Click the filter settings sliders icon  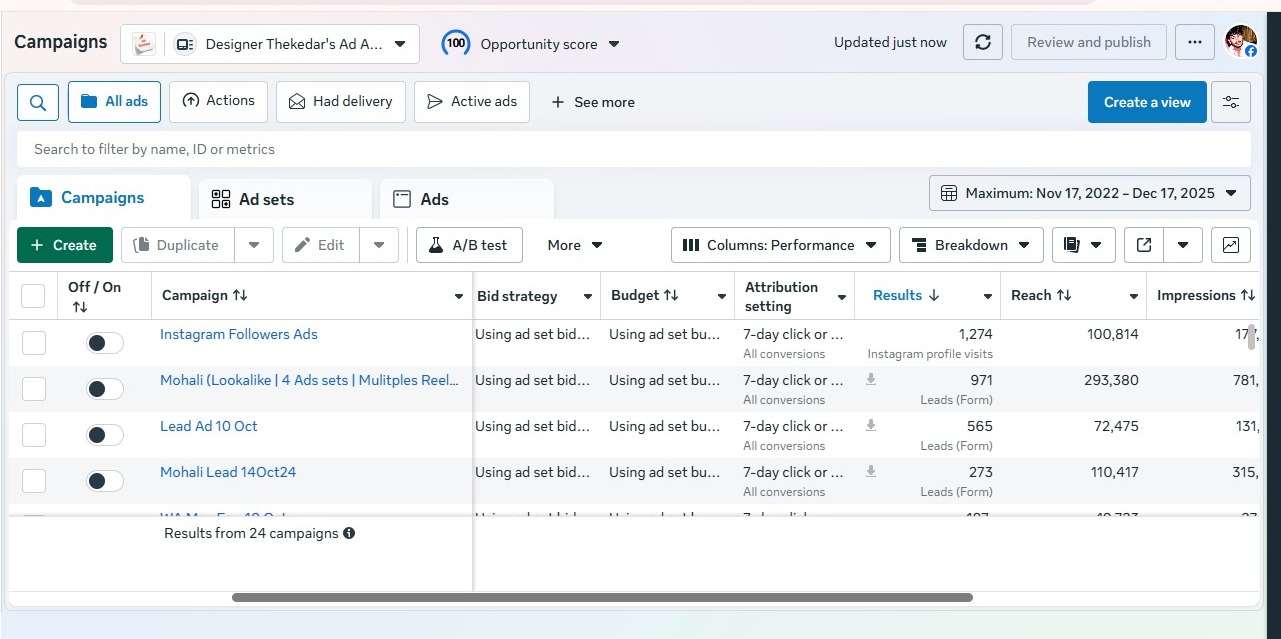pos(1230,102)
